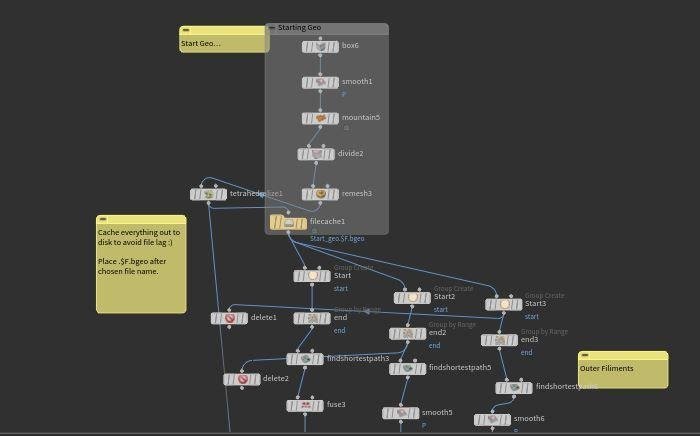Screen dimensions: 700x436
Task: Click the findshortestpath3 node icon
Action: pos(305,359)
